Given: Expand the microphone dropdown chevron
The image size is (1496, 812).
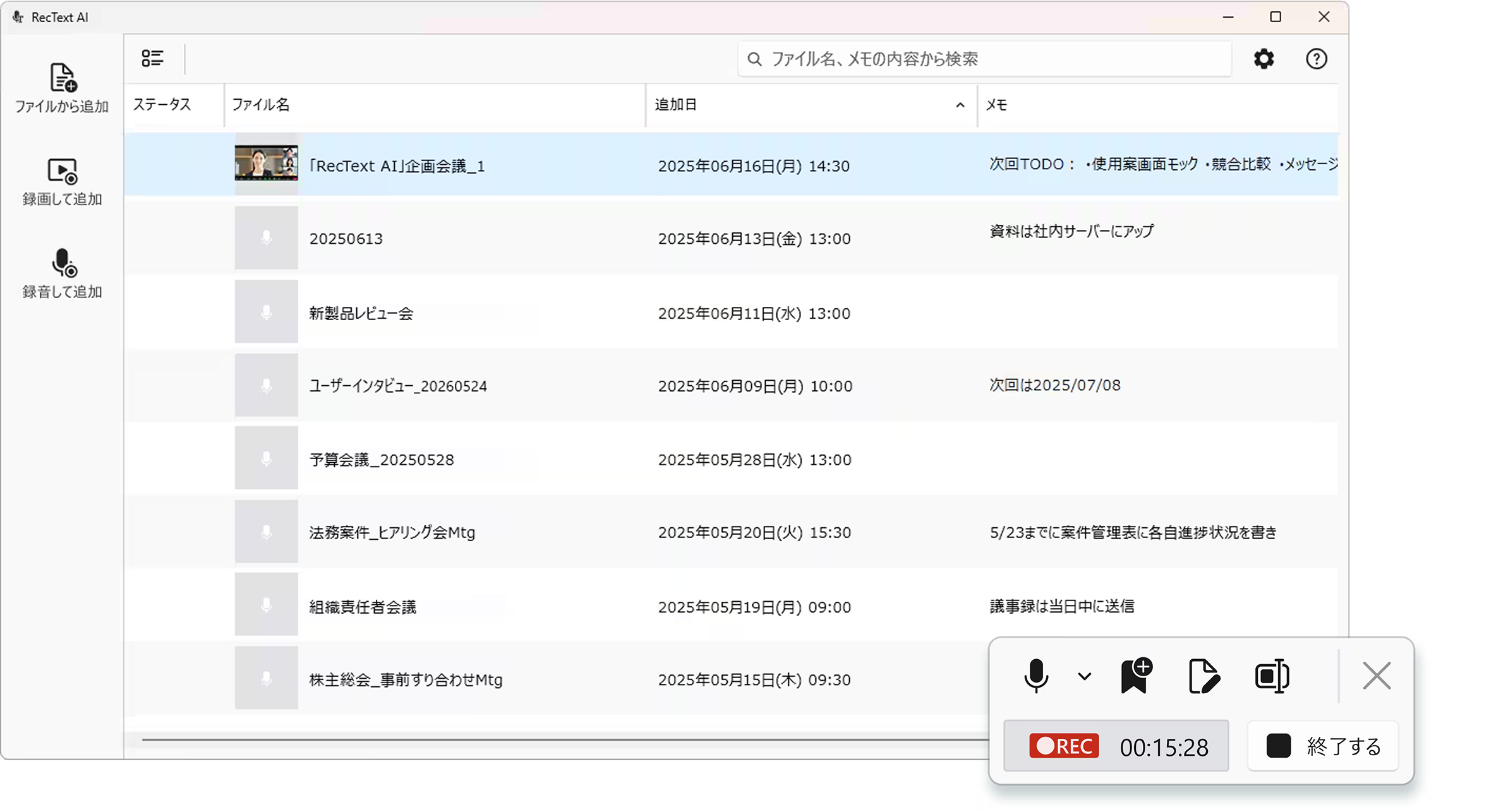Looking at the screenshot, I should click(x=1084, y=676).
